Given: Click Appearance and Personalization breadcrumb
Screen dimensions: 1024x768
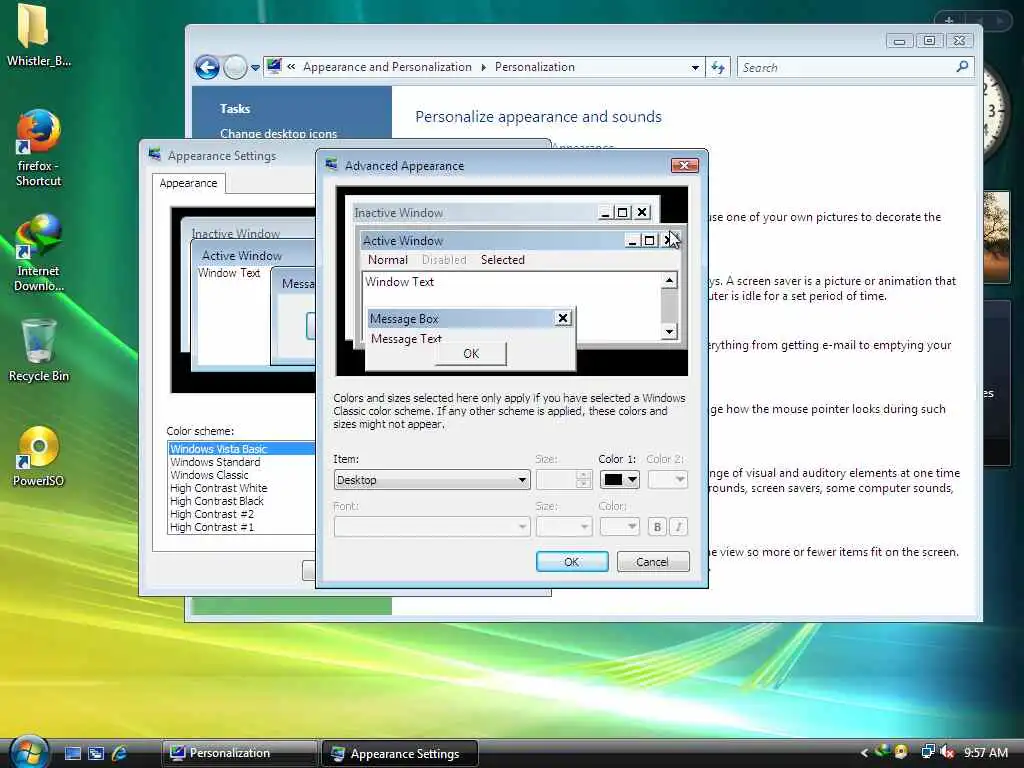Looking at the screenshot, I should click(x=387, y=67).
